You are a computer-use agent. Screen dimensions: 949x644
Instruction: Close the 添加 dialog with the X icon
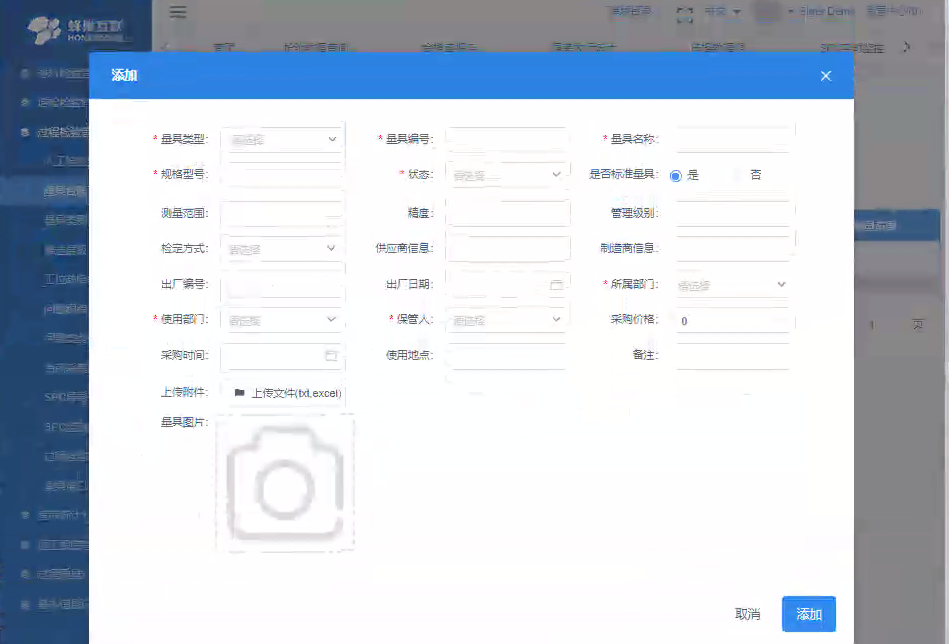(x=826, y=76)
